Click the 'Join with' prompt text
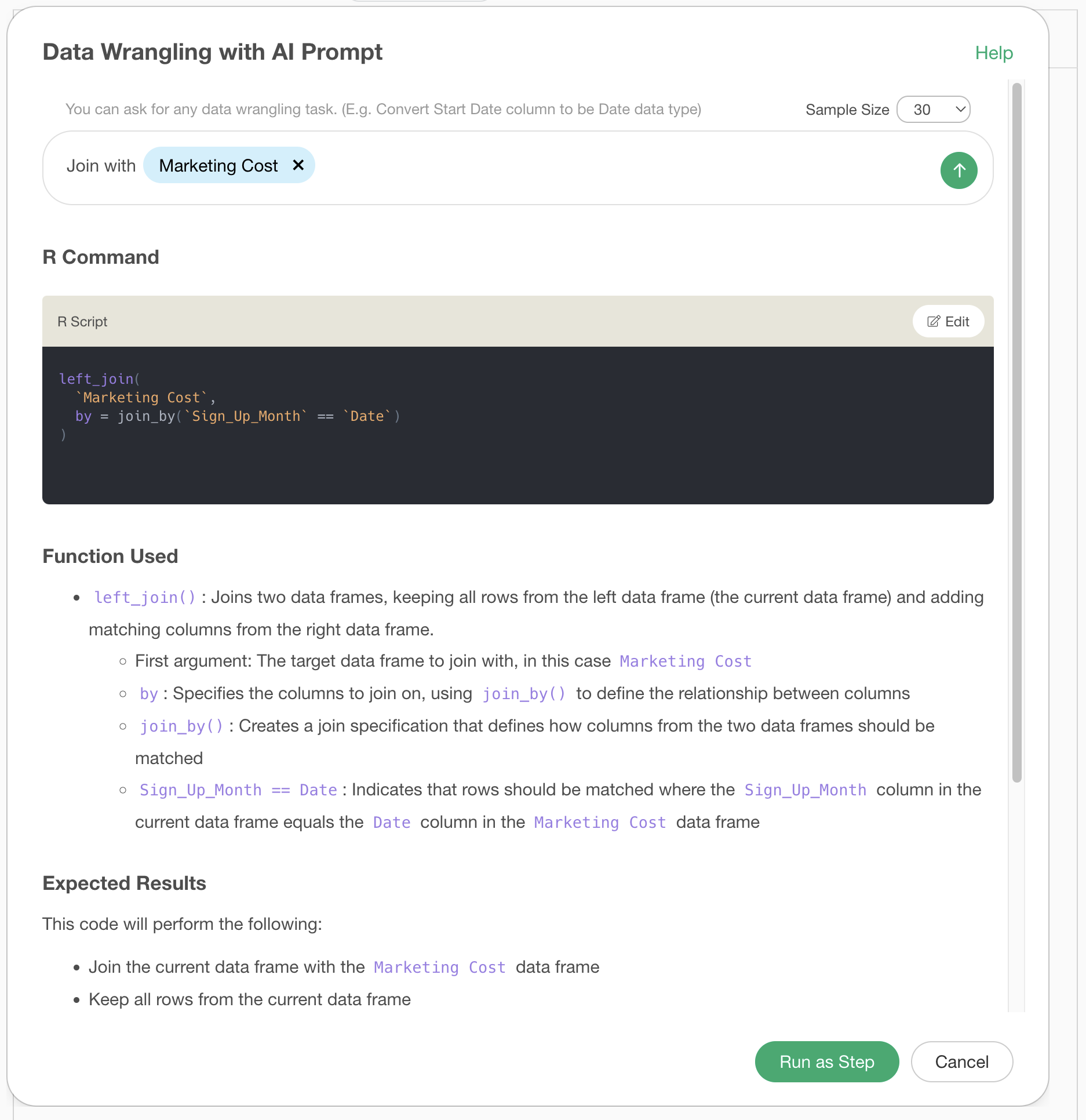Image resolution: width=1086 pixels, height=1120 pixels. tap(101, 166)
